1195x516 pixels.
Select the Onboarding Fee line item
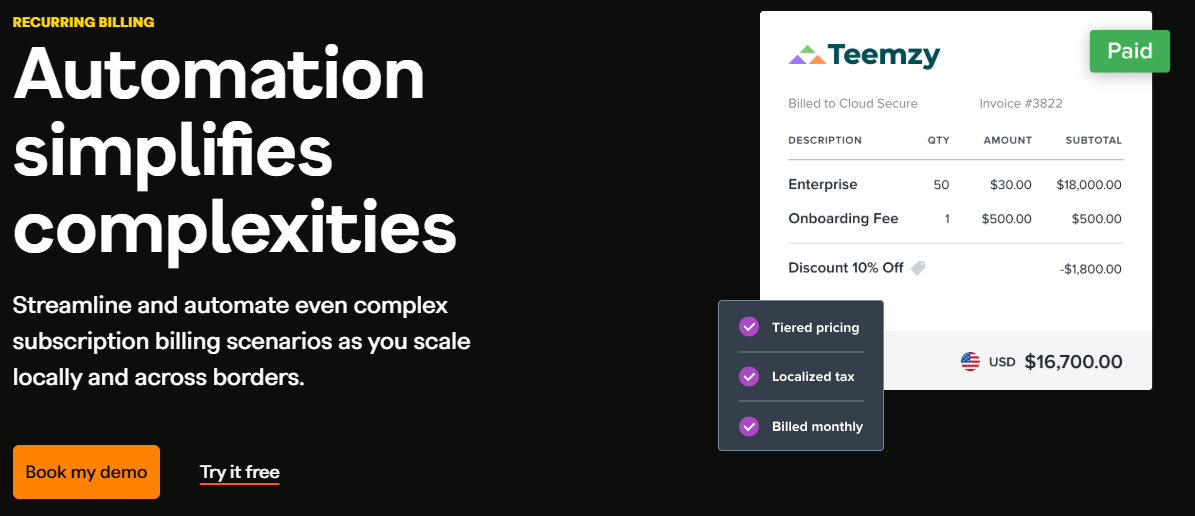point(955,219)
